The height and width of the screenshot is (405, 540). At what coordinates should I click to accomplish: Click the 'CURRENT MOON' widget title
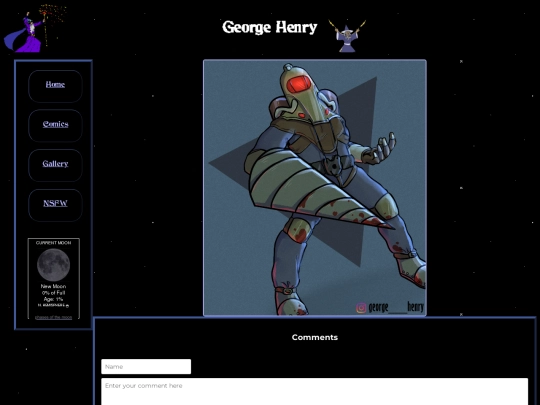pos(53,243)
